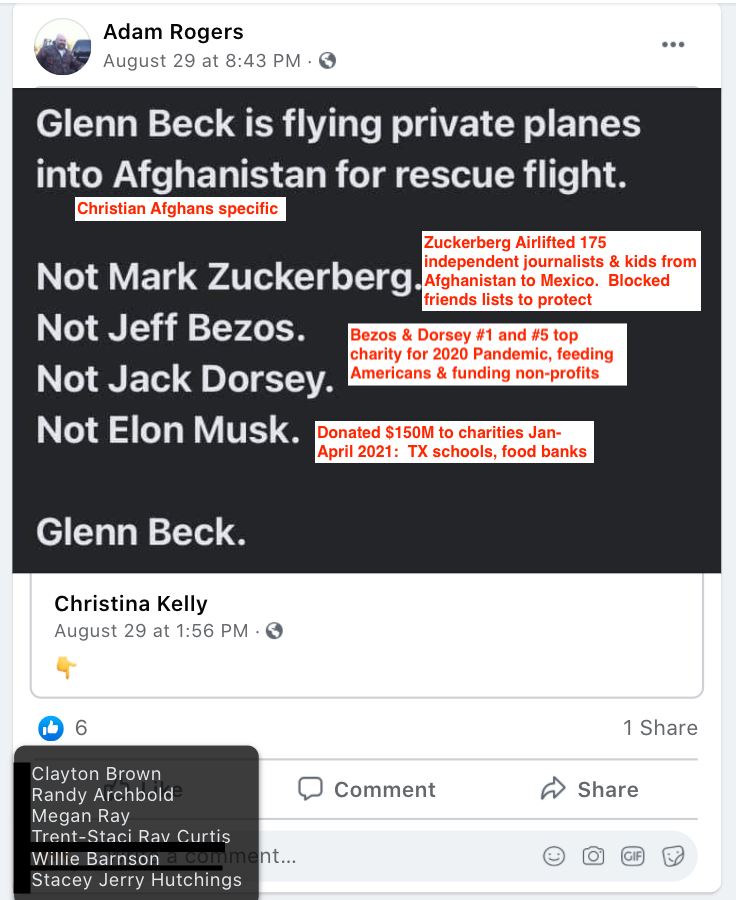Click the globe icon on Christina Kelly's post

(274, 631)
